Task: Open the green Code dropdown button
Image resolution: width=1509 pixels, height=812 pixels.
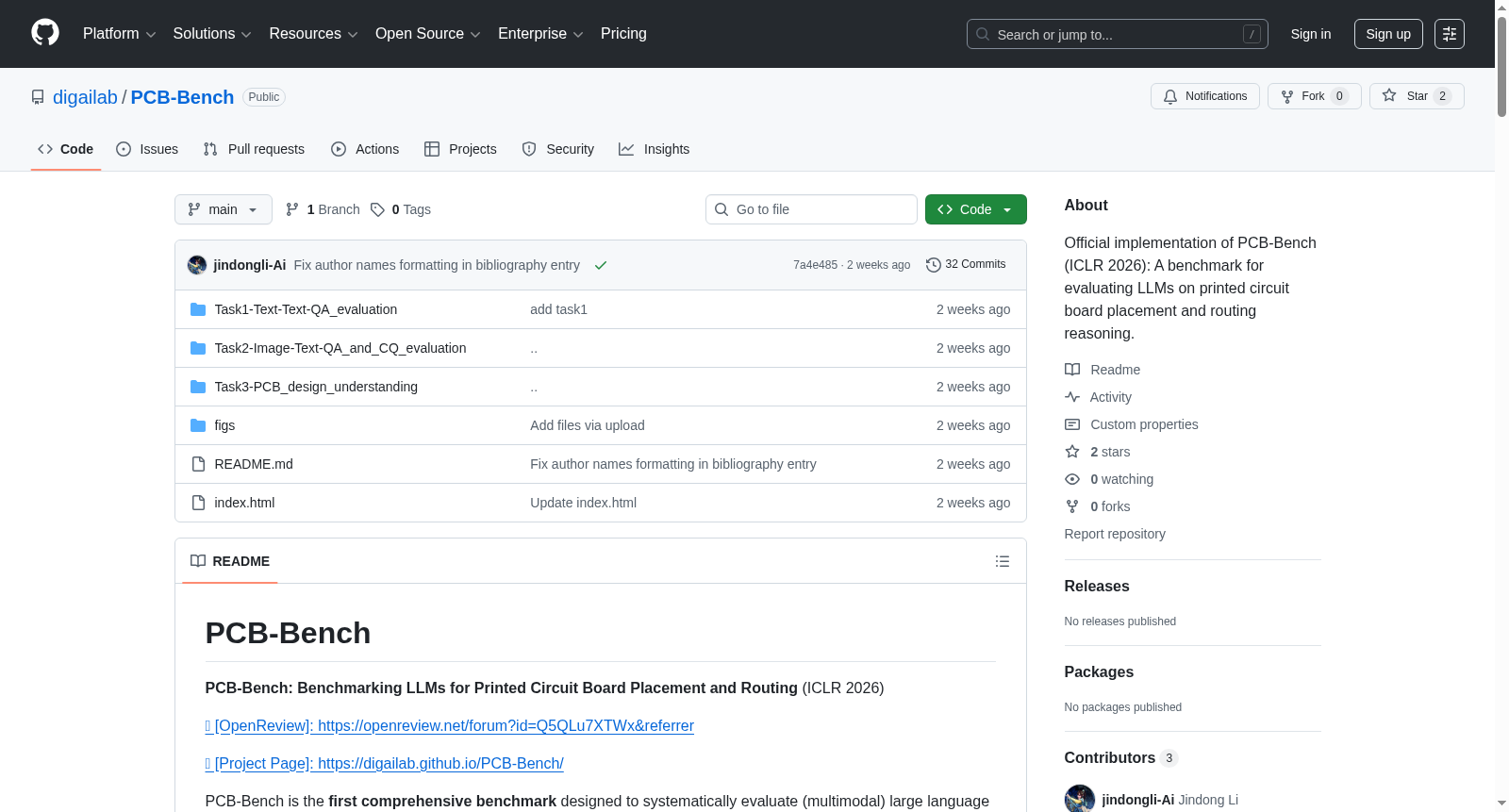Action: (x=976, y=209)
